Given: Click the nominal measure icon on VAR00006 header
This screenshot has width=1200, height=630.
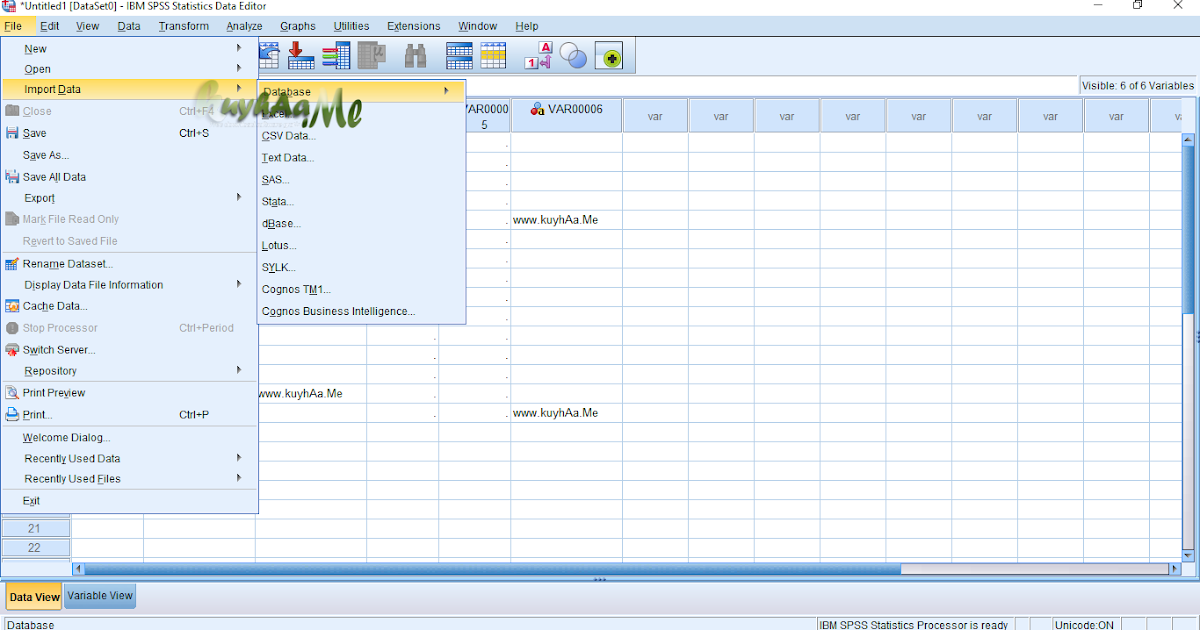Looking at the screenshot, I should coord(537,109).
